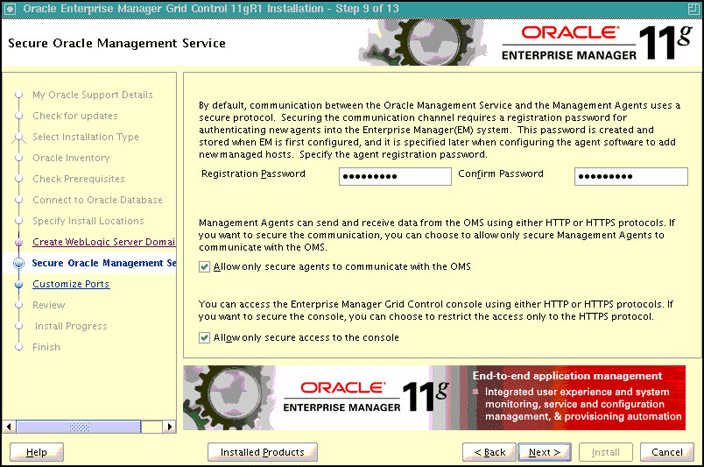Click the Install Progress step
Viewport: 704px width, 467px height.
[x=71, y=326]
